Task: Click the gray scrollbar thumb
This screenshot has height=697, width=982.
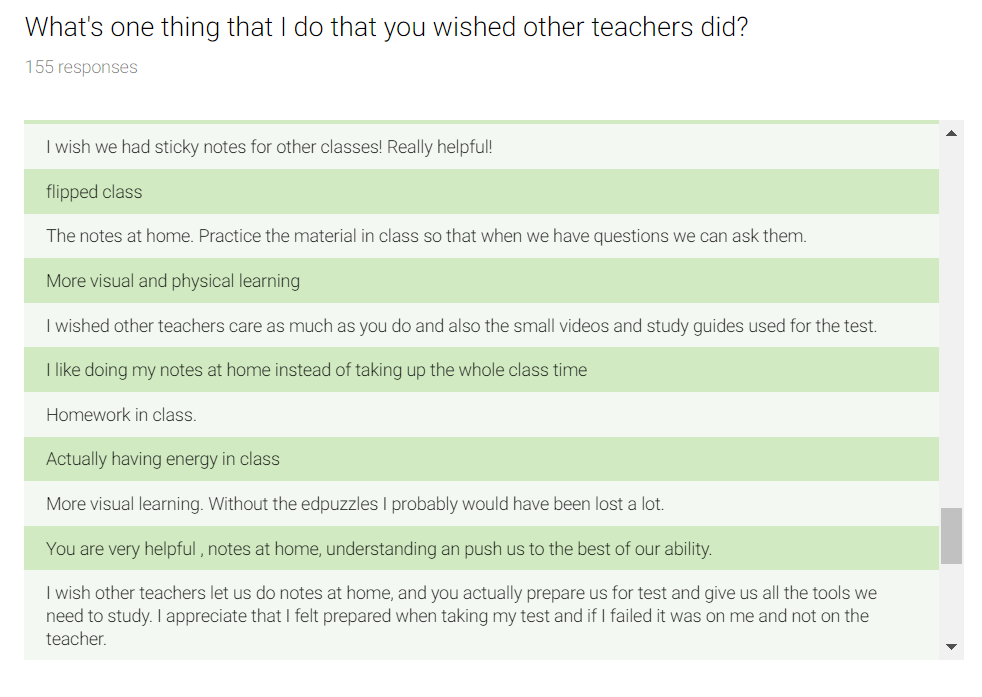Action: [x=951, y=535]
